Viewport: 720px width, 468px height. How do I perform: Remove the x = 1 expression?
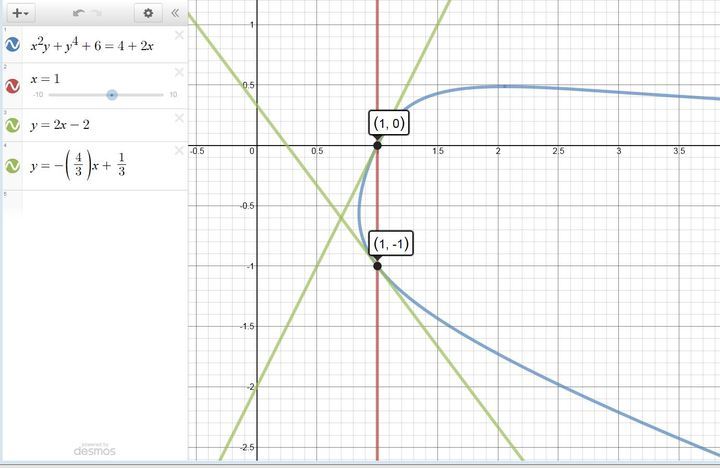[179, 72]
